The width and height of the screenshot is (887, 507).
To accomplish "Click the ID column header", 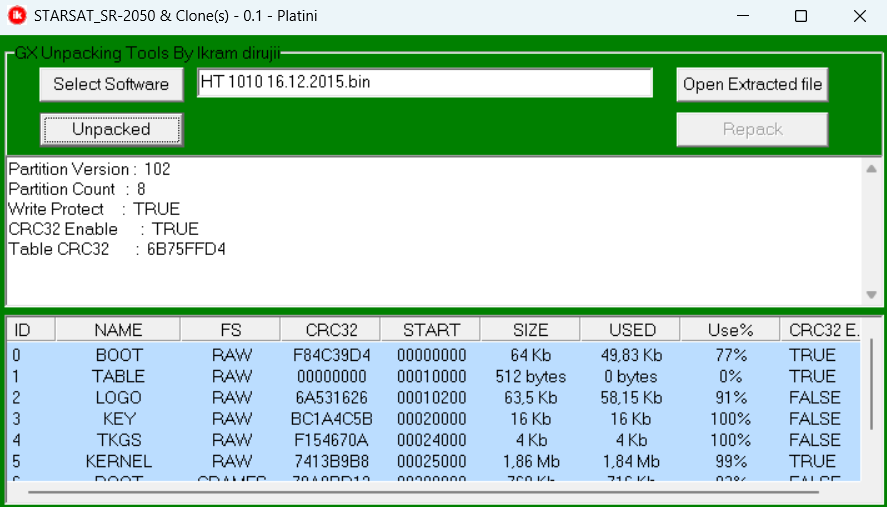I will 31,329.
